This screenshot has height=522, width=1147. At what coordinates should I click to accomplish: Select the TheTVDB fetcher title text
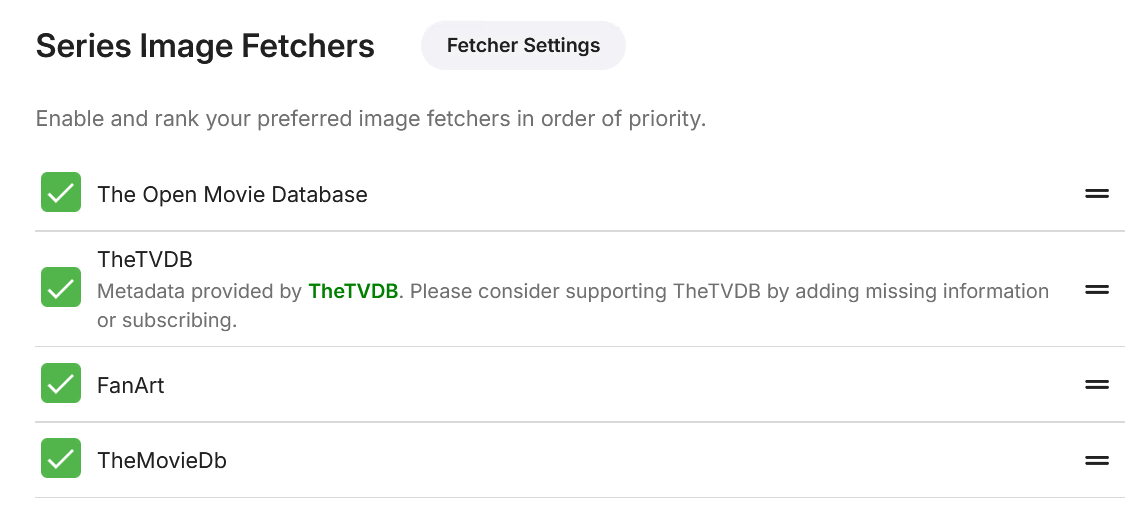tap(145, 259)
